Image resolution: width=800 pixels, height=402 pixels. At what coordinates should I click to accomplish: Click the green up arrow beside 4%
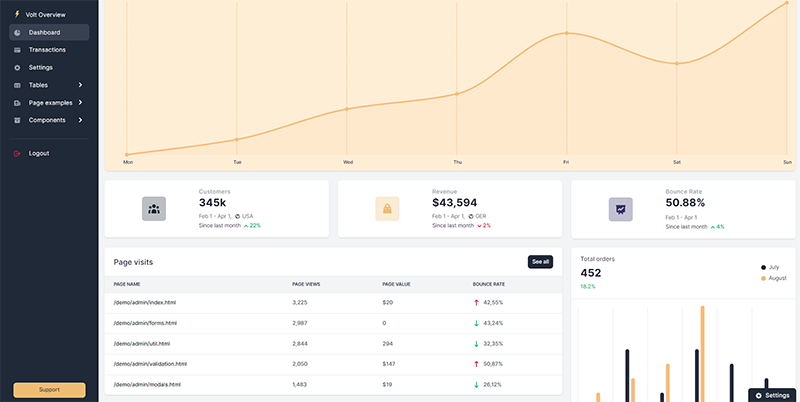click(x=712, y=227)
